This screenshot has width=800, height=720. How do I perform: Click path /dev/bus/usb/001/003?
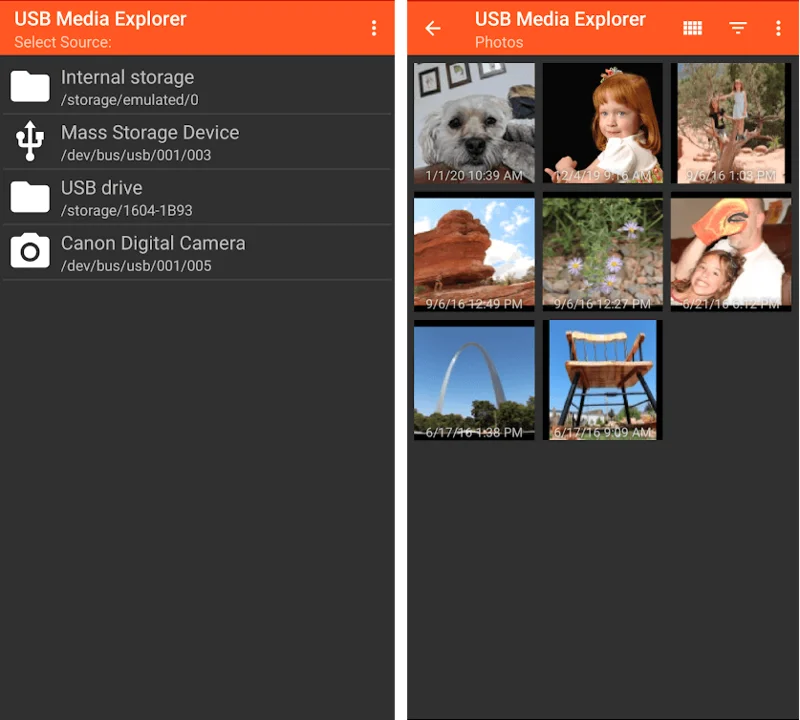point(136,155)
